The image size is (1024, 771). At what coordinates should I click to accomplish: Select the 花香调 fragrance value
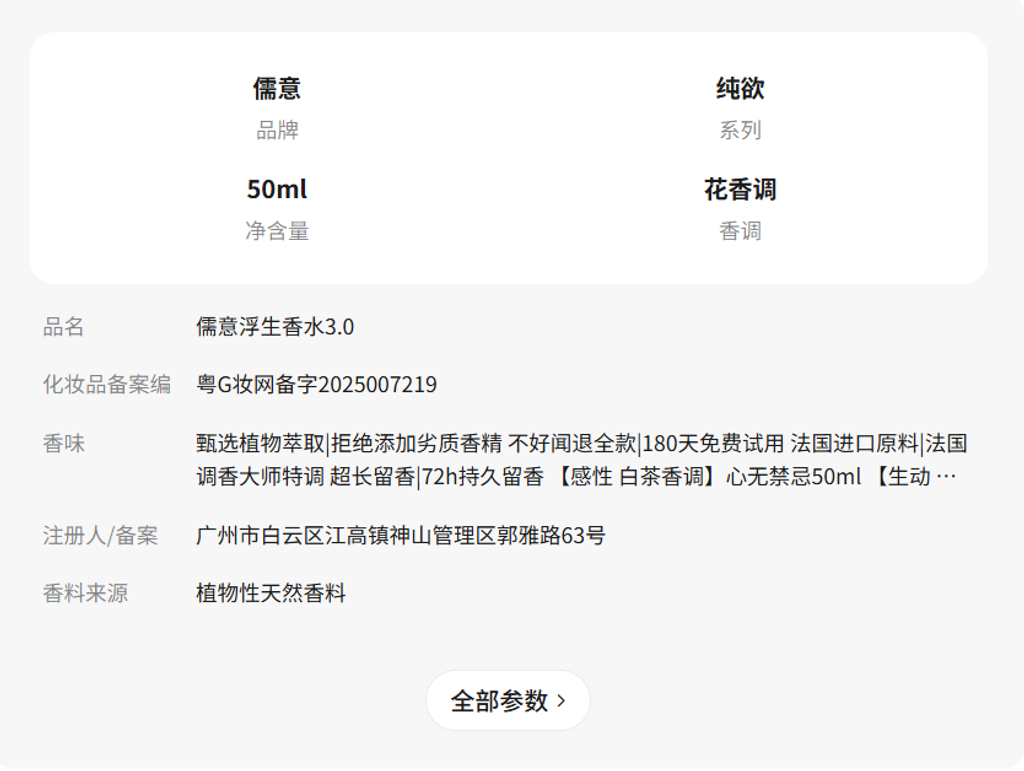740,189
